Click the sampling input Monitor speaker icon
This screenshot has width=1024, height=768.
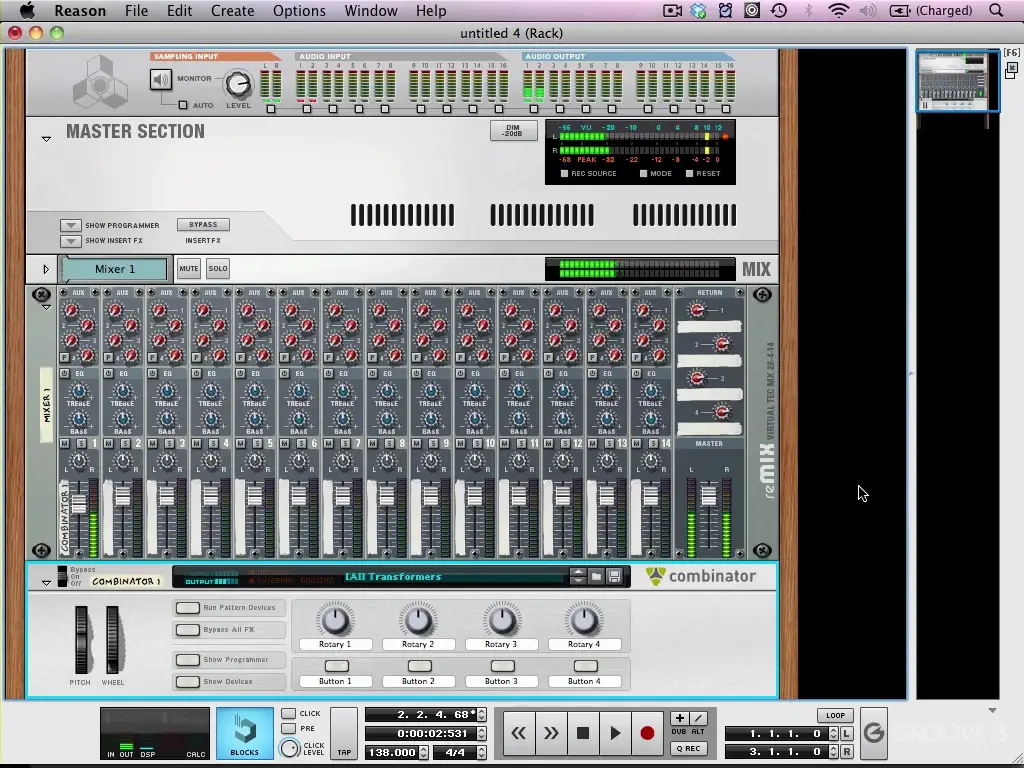click(x=161, y=80)
